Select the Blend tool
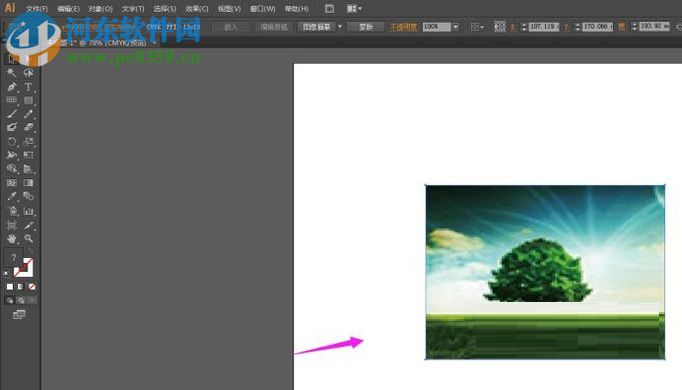The height and width of the screenshot is (390, 682). point(28,197)
